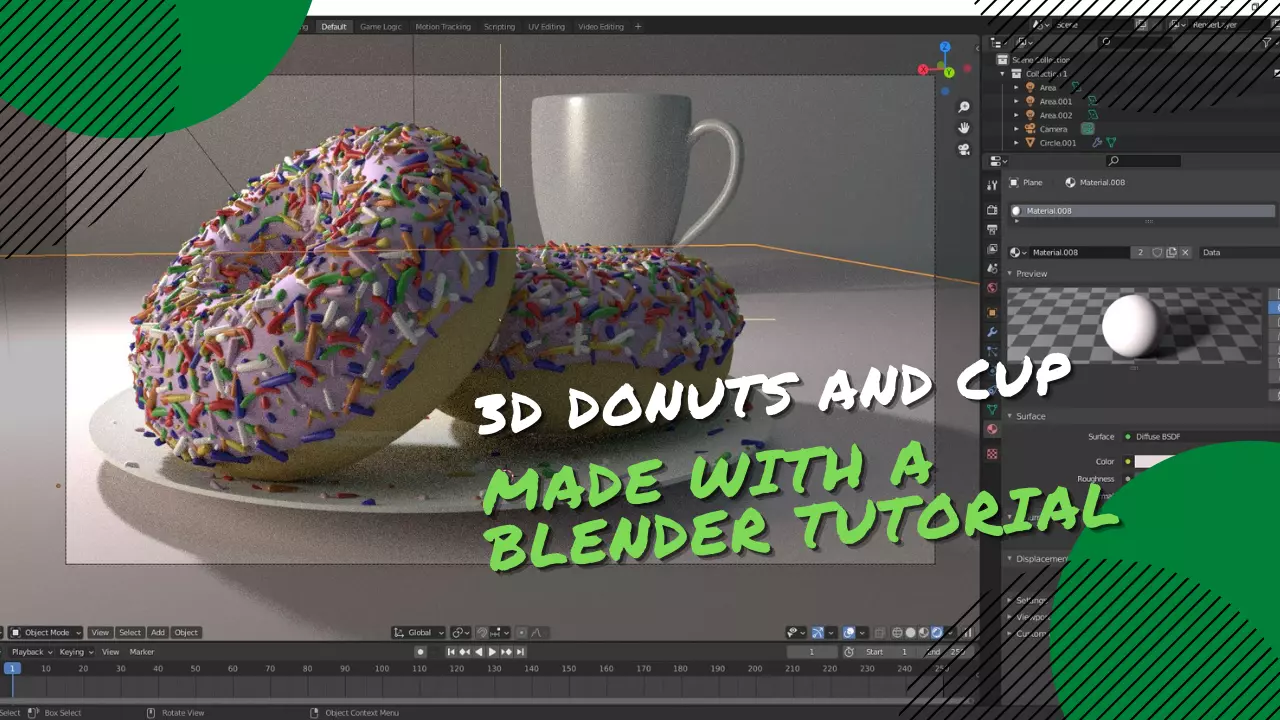Click the light data icon beside Area.001
This screenshot has height=720, width=1280.
click(1092, 101)
